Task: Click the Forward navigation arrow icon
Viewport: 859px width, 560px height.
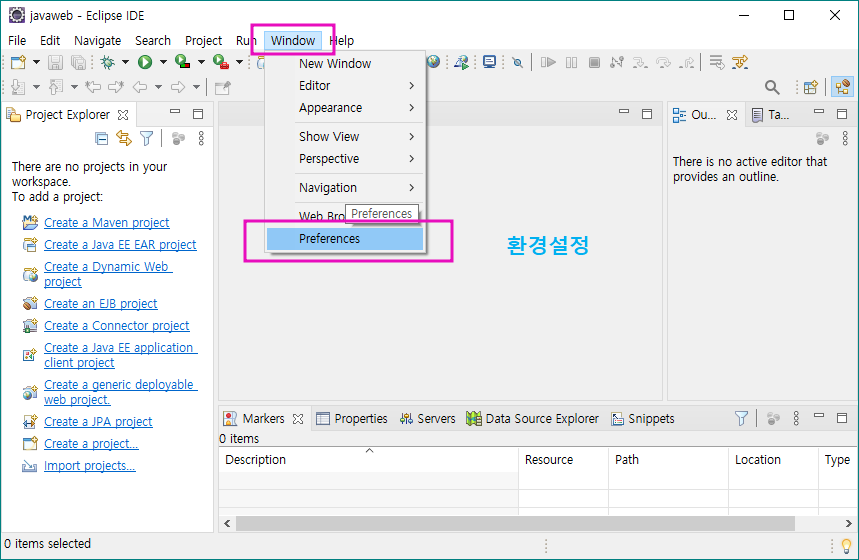Action: tap(178, 87)
